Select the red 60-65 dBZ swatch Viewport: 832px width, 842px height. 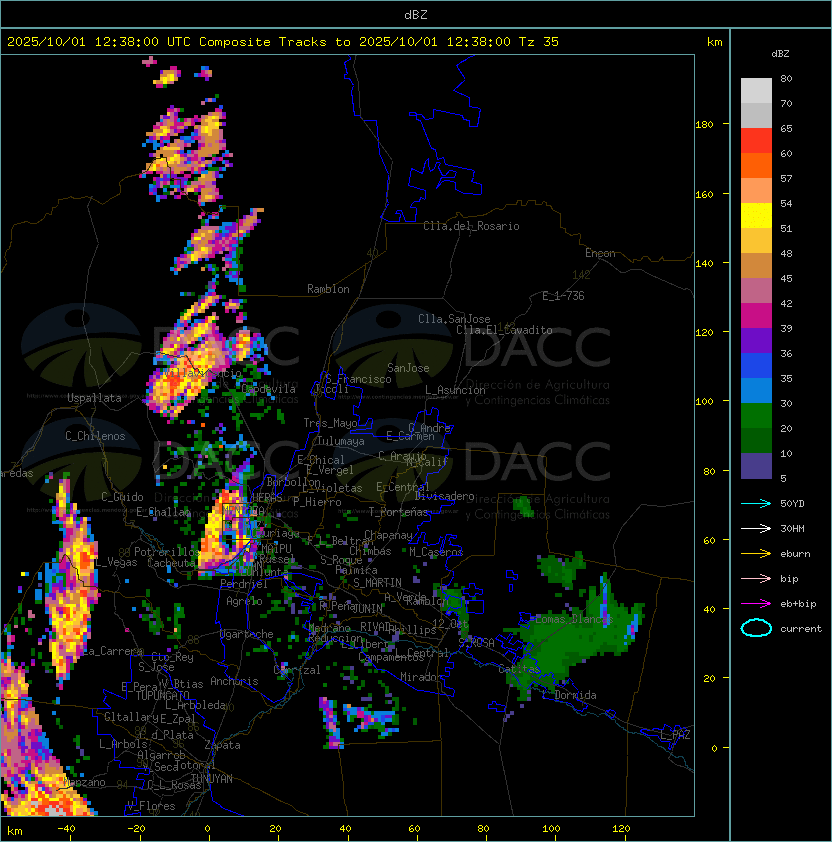[756, 141]
